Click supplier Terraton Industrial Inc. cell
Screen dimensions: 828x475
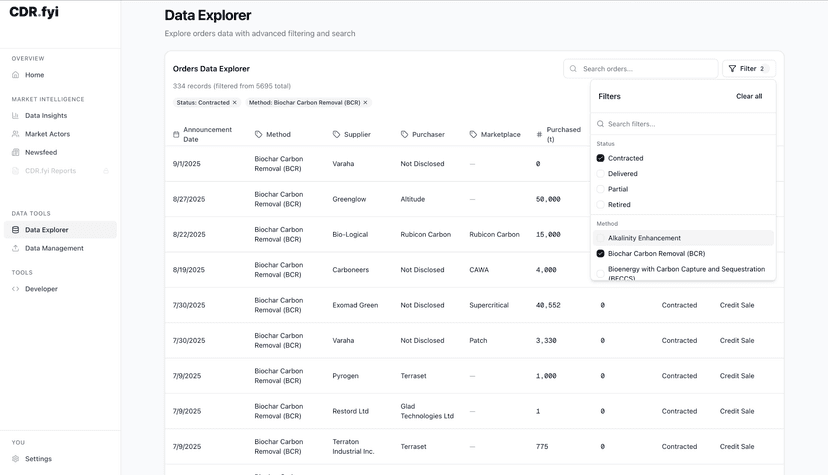pos(353,447)
